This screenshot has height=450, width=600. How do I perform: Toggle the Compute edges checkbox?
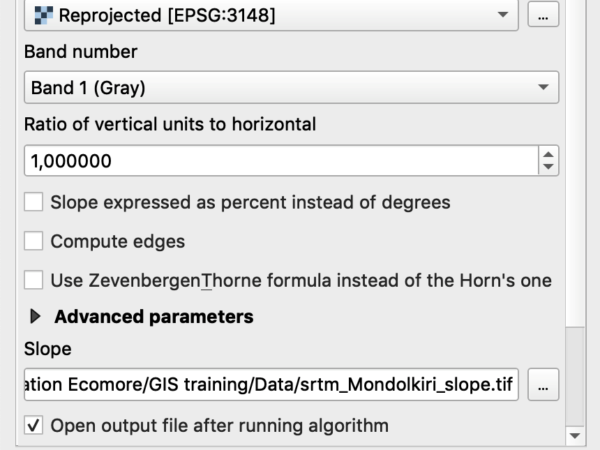point(34,241)
